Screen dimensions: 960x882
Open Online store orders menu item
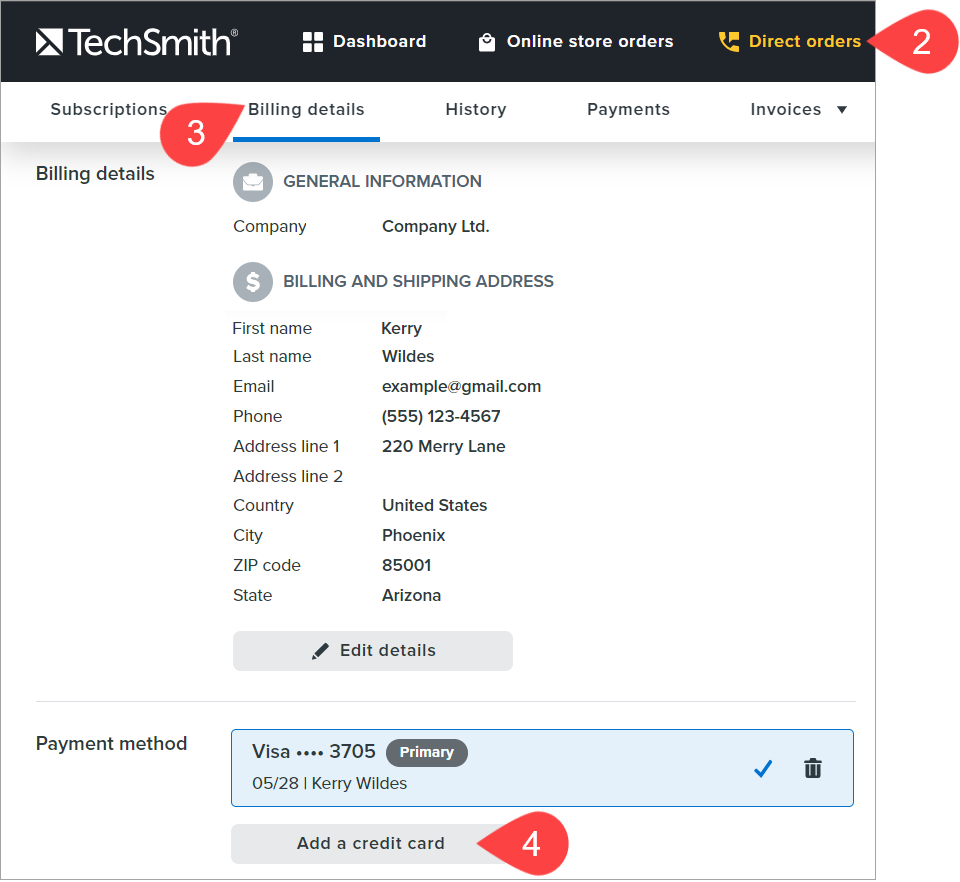(589, 42)
